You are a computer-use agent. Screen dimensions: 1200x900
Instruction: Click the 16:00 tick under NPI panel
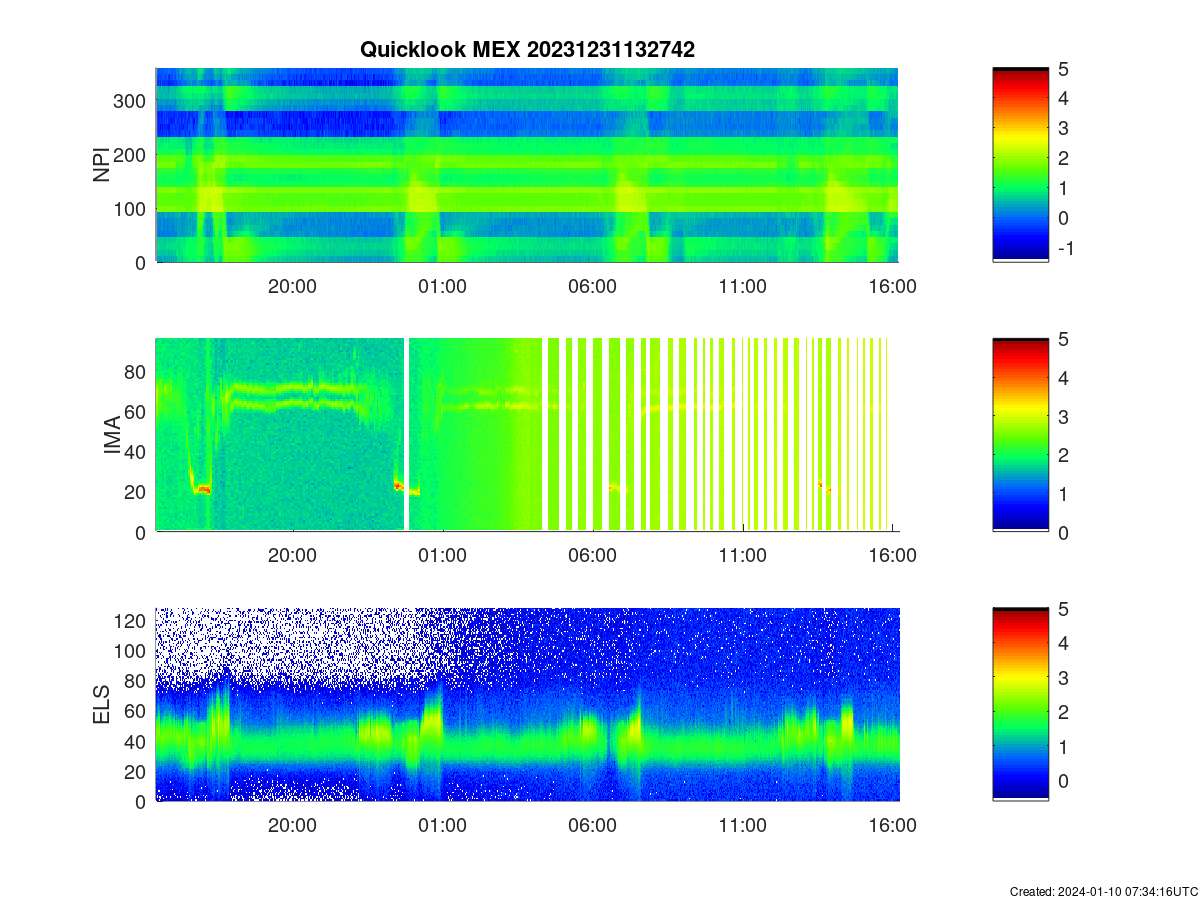[892, 286]
